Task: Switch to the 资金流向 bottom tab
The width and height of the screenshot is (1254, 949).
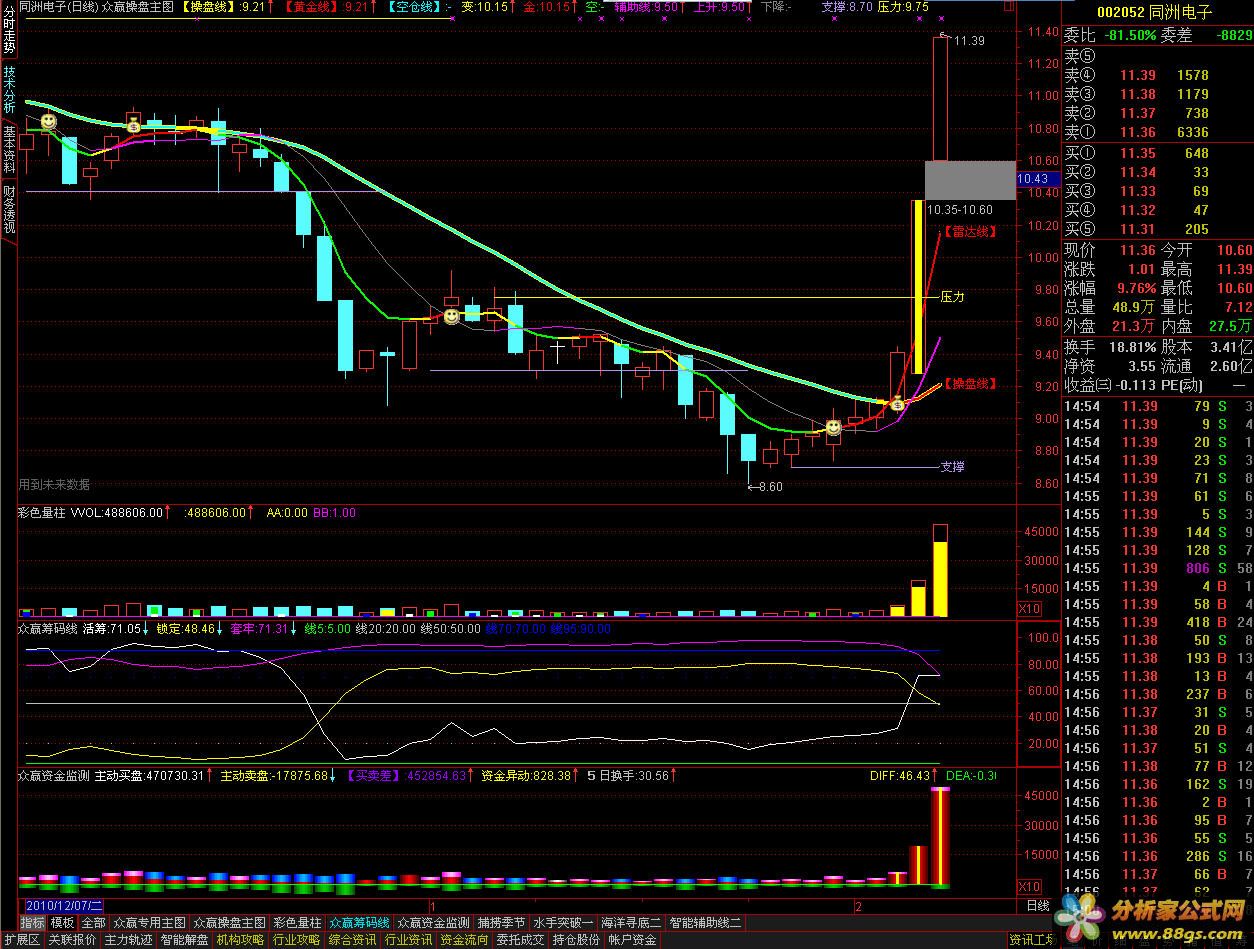Action: click(464, 940)
